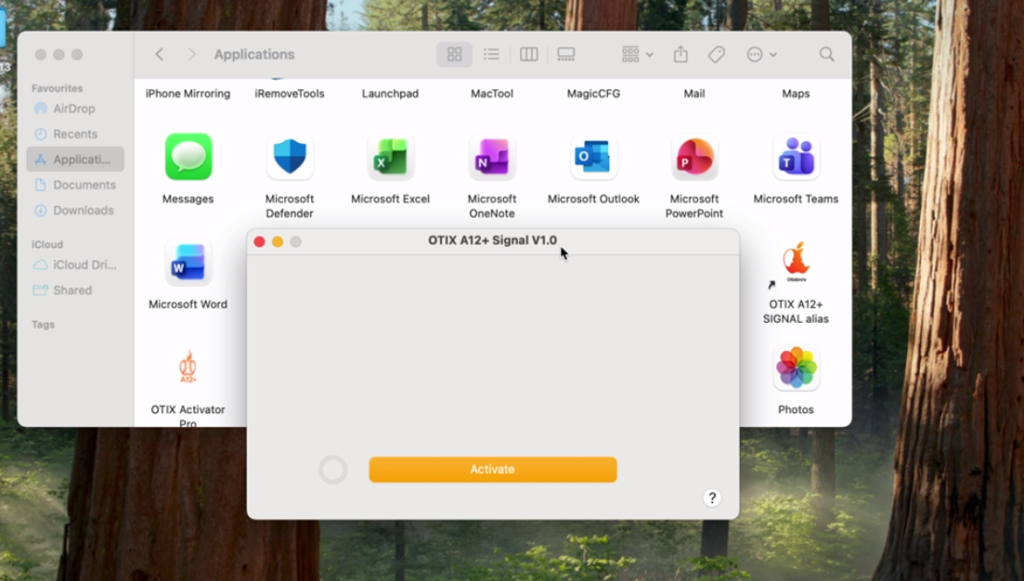Switch Finder to column view
Image resolution: width=1024 pixels, height=581 pixels.
[x=529, y=54]
